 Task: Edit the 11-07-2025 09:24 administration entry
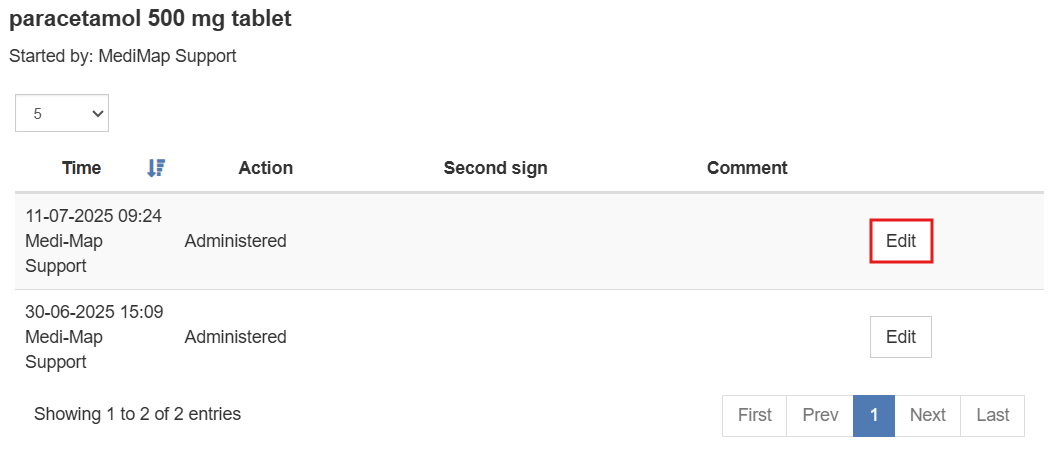901,241
